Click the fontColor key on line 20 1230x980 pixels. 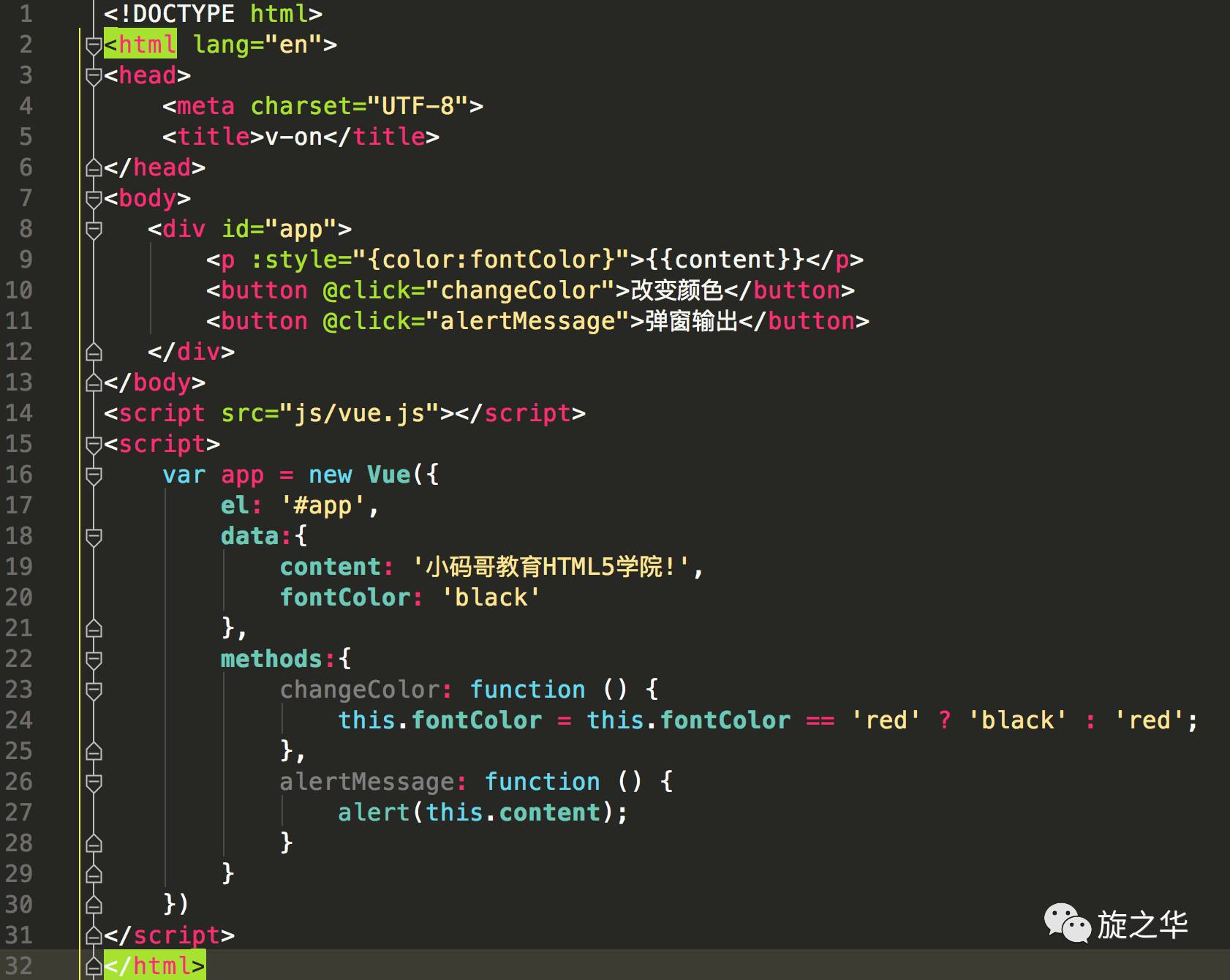pyautogui.click(x=345, y=598)
